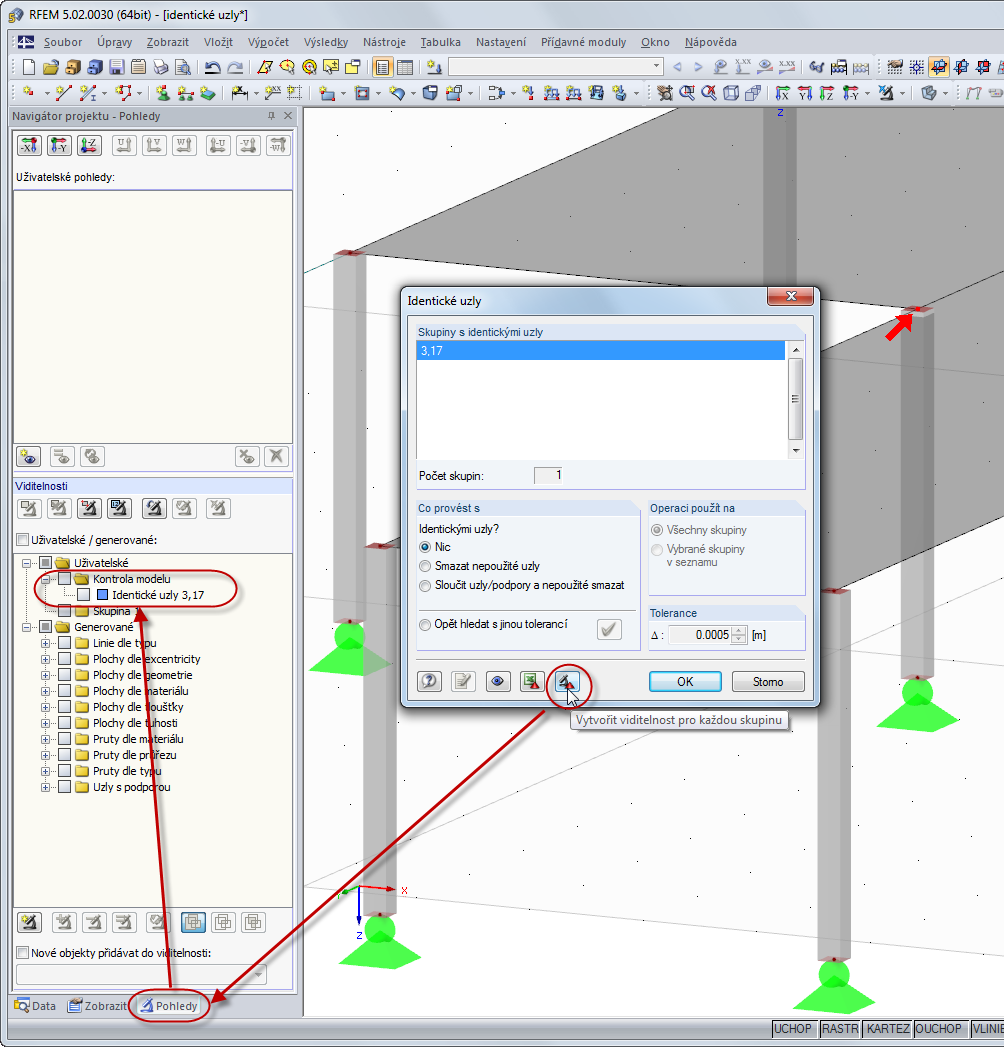The width and height of the screenshot is (1004, 1047).
Task: Expand Plochy dle tuhosti node
Action: coord(45,723)
